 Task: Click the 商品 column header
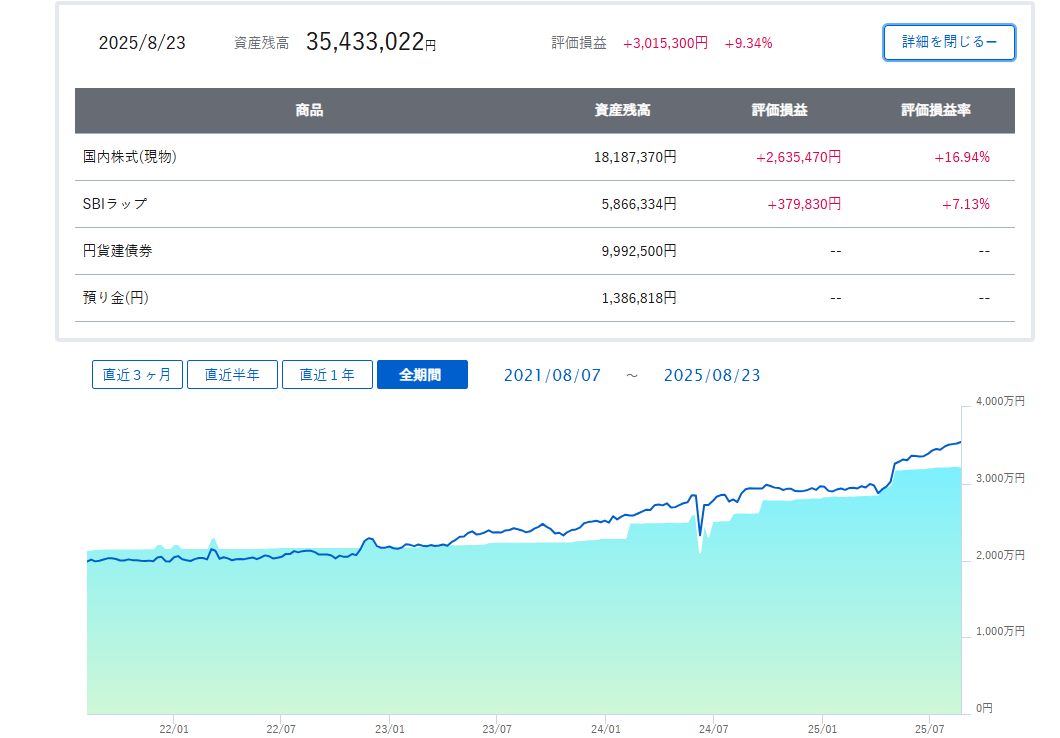(x=309, y=111)
